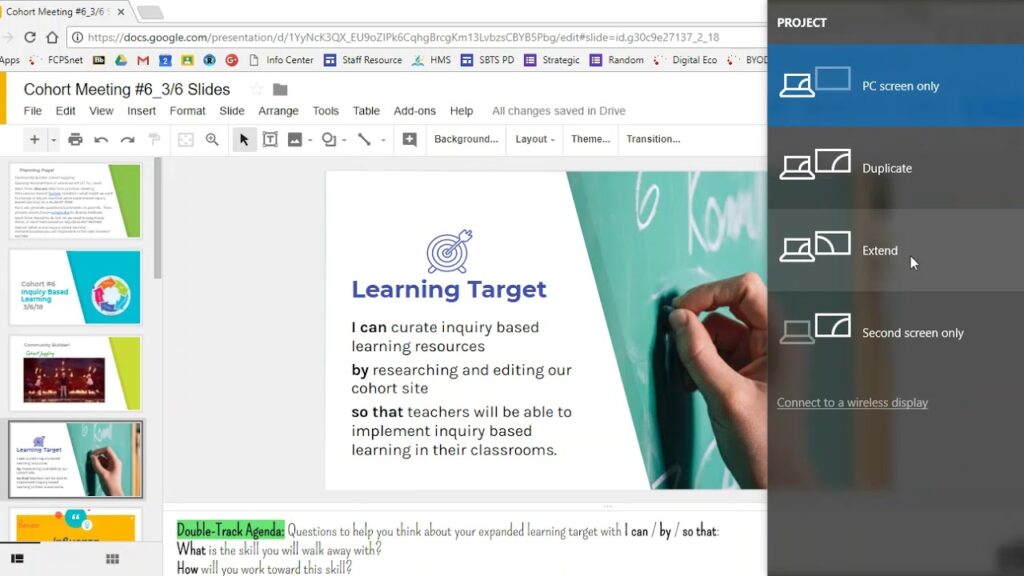Viewport: 1024px width, 576px height.
Task: Click the Zoom magnifier tool
Action: pos(212,140)
